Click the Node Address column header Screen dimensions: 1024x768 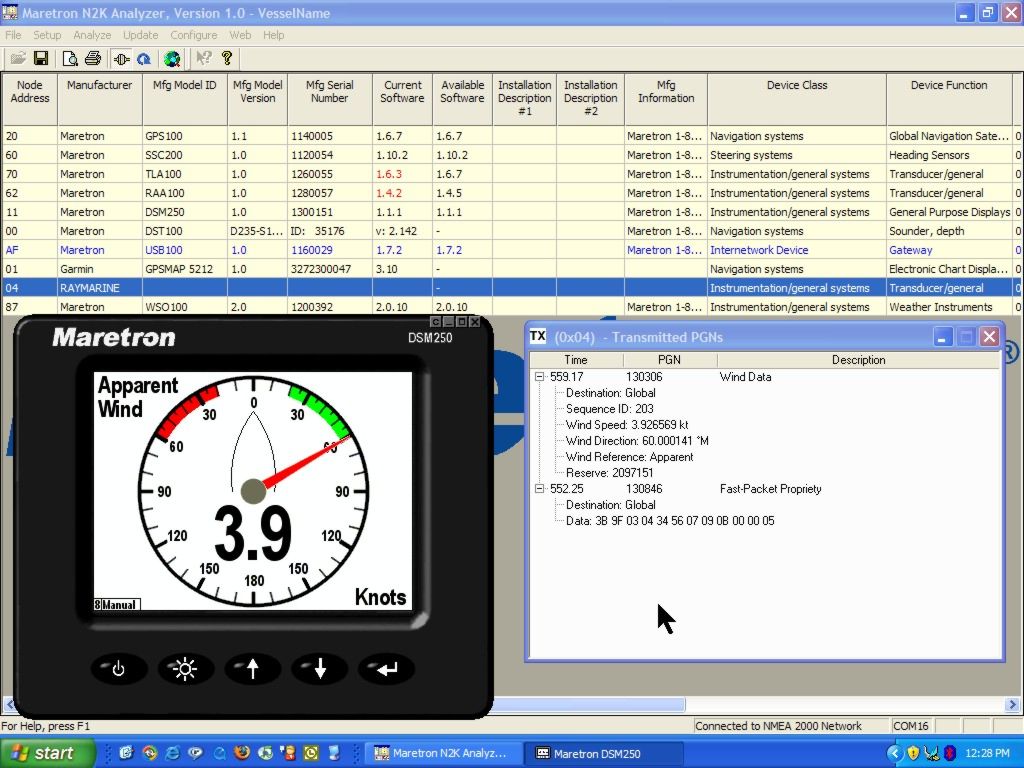[29, 99]
